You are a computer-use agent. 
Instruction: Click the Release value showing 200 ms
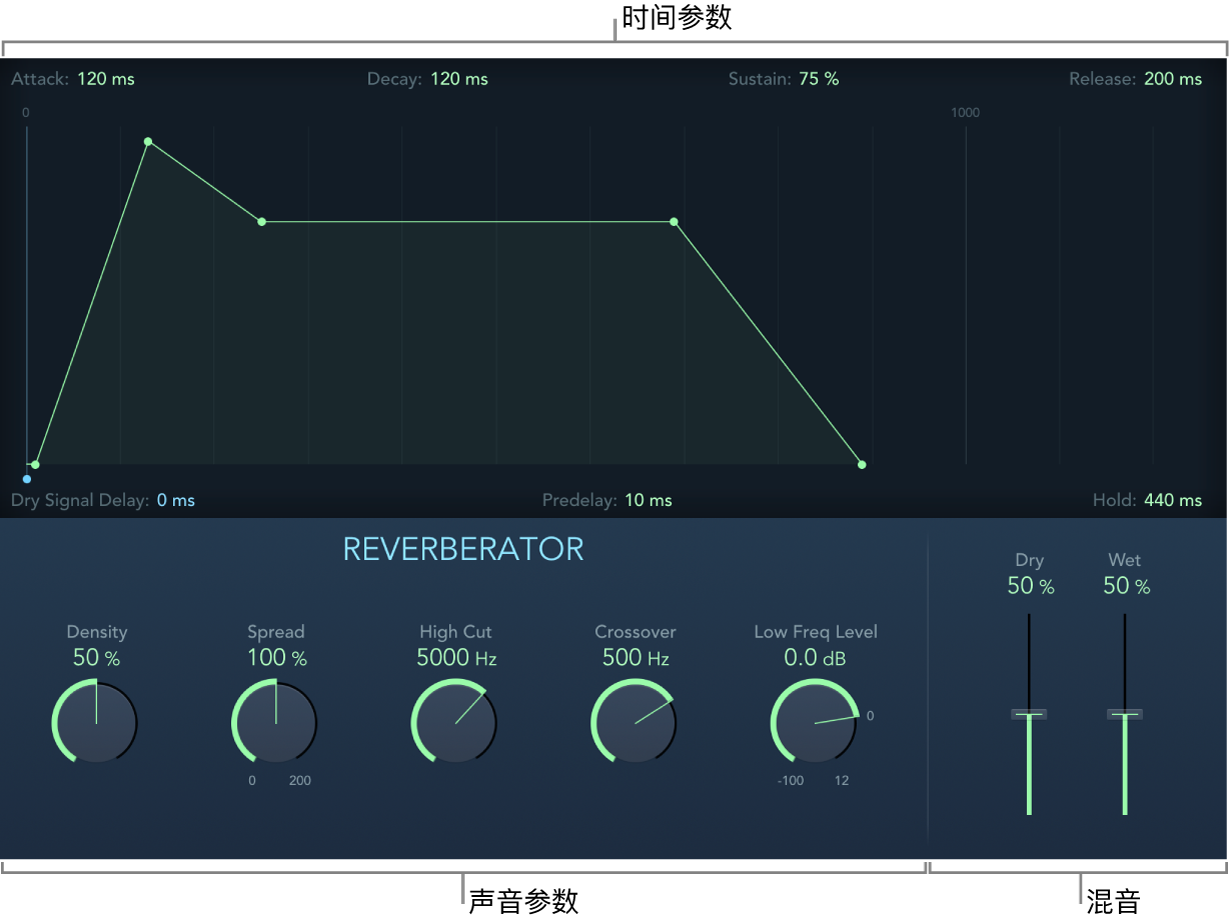[1172, 79]
